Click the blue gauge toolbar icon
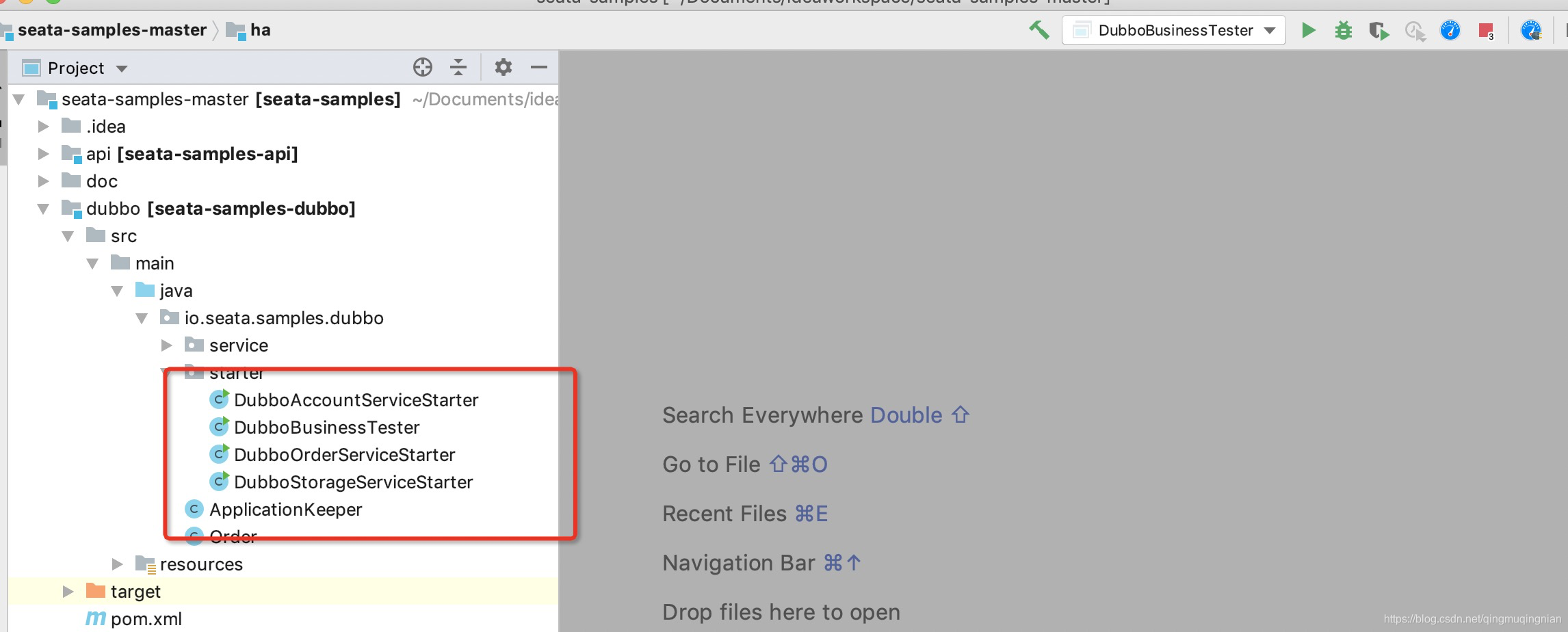The image size is (1568, 632). coord(1450,30)
